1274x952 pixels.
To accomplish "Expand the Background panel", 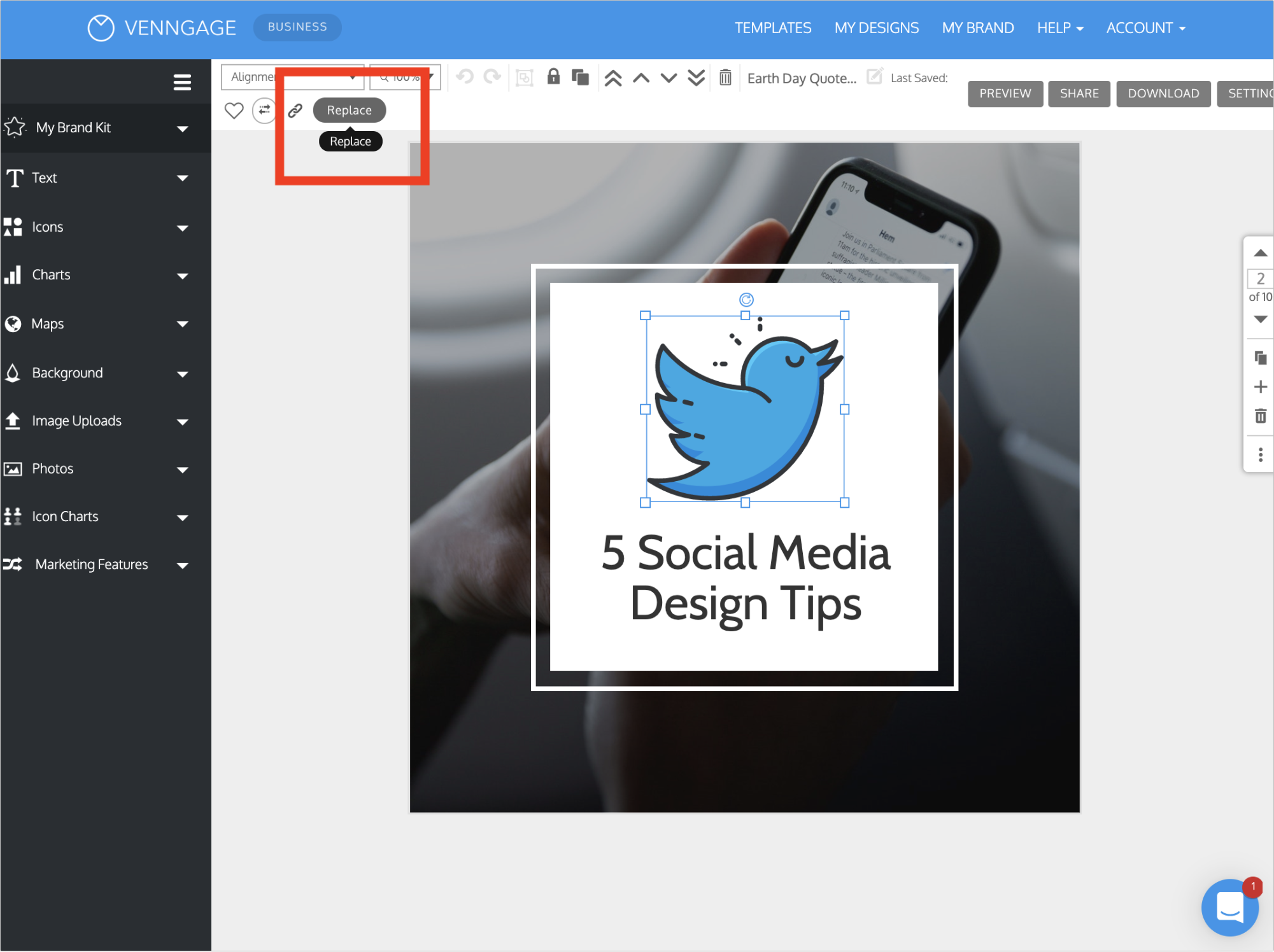I will click(105, 373).
